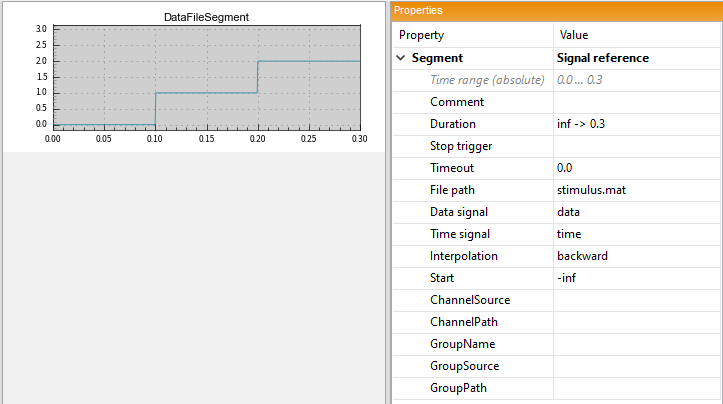Click the 3.0 y-axis tick label
Screen dimensions: 723x404
click(41, 29)
